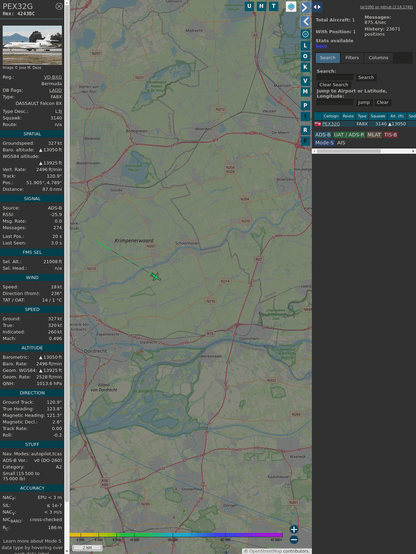The width and height of the screenshot is (416, 554).
Task: Sort table by Callsign column header
Action: click(331, 116)
